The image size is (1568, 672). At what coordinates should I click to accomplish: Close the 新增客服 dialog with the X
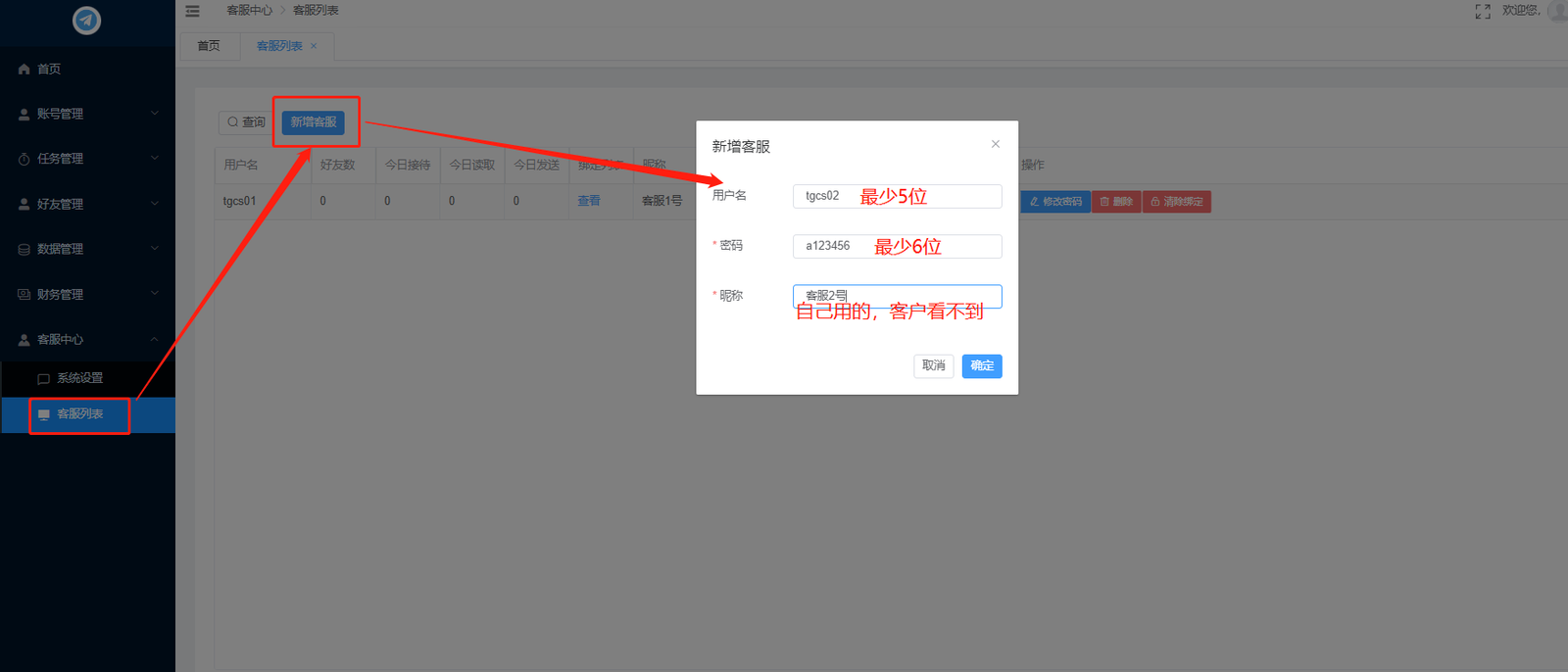coord(995,144)
